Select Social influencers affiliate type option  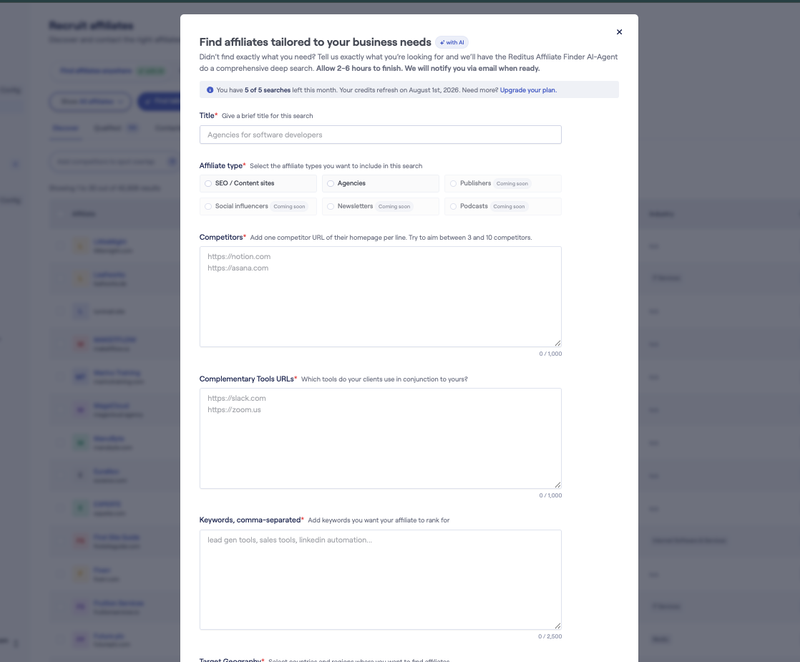pyautogui.click(x=258, y=207)
